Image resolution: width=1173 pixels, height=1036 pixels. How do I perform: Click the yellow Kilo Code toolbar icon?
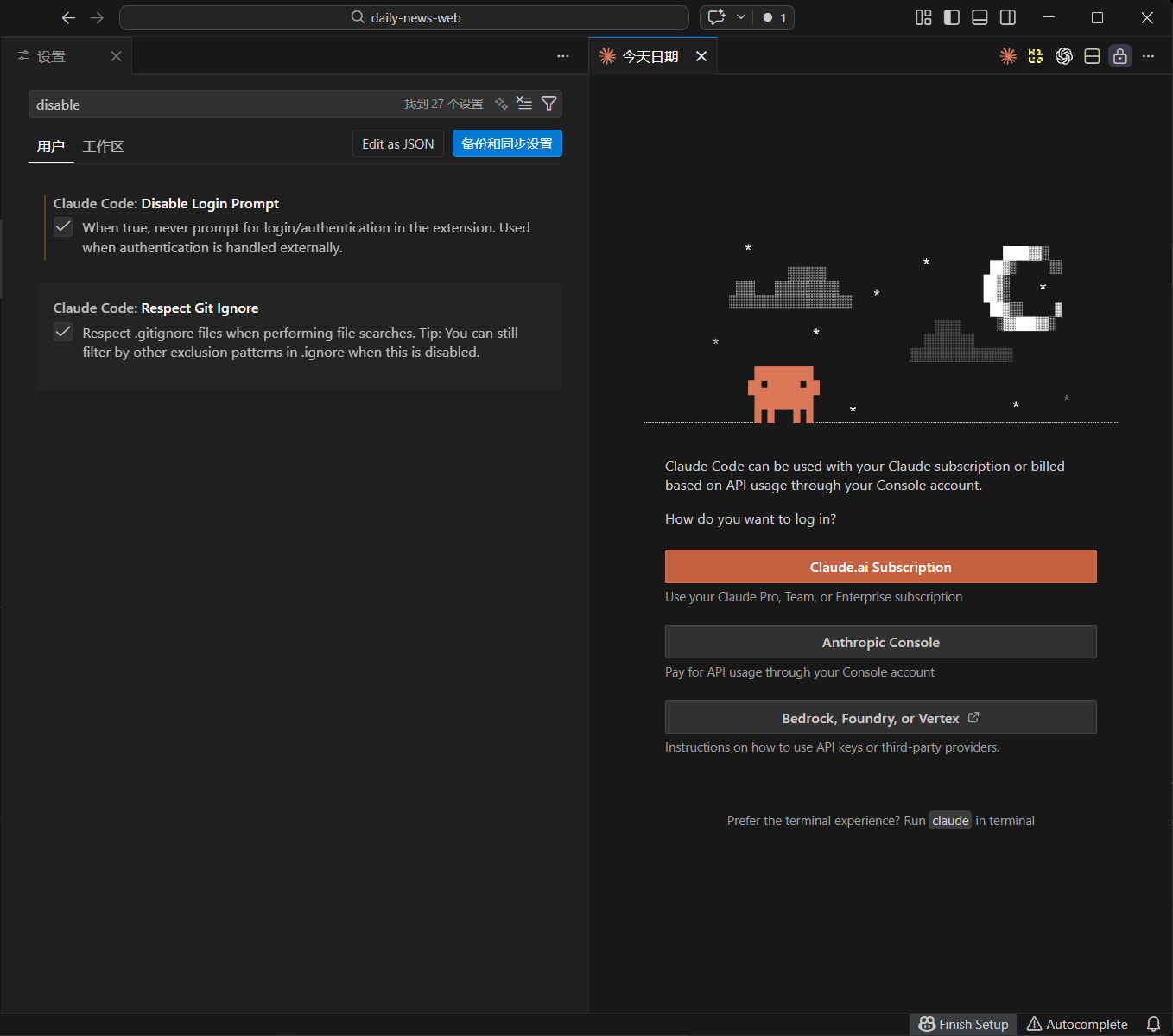pos(1036,56)
